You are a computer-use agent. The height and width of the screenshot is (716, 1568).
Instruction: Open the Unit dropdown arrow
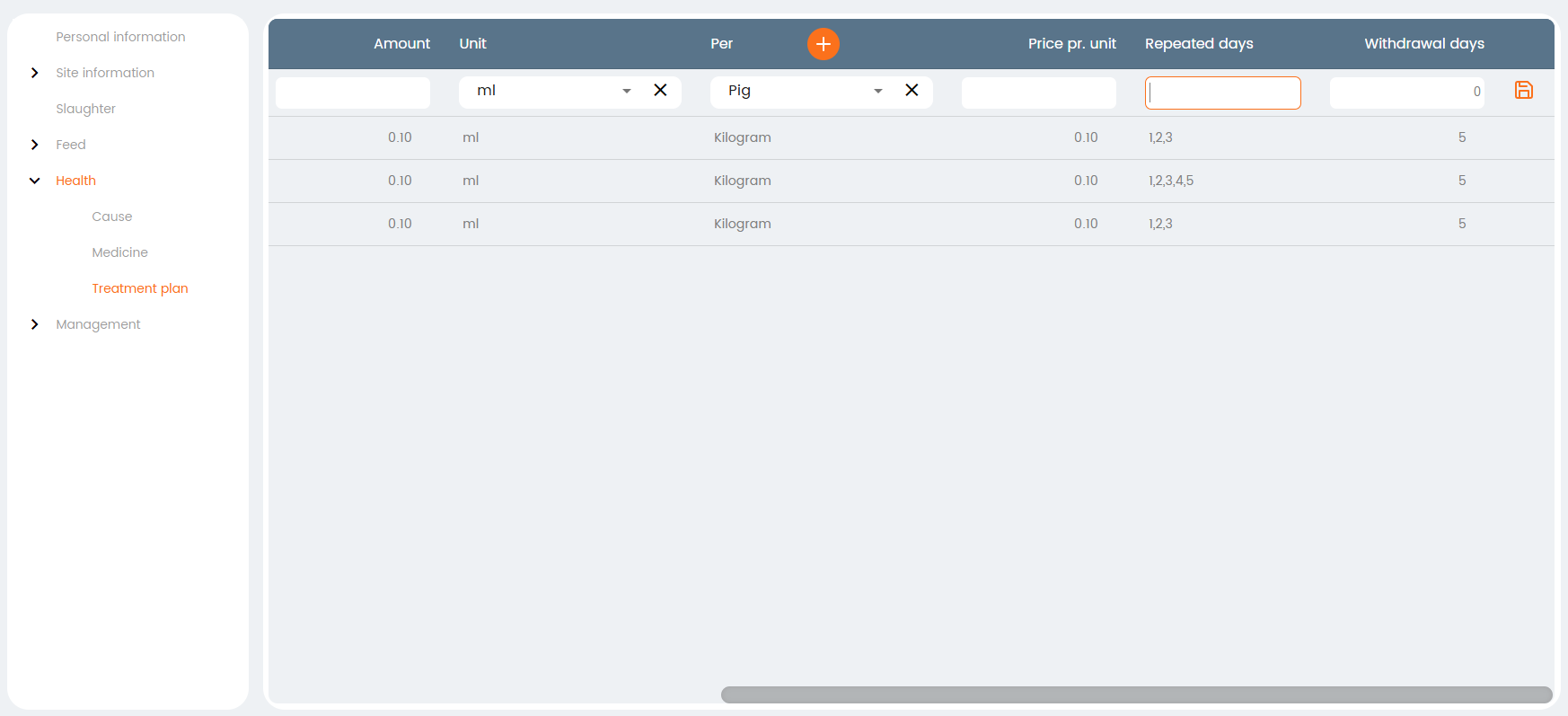click(x=627, y=91)
